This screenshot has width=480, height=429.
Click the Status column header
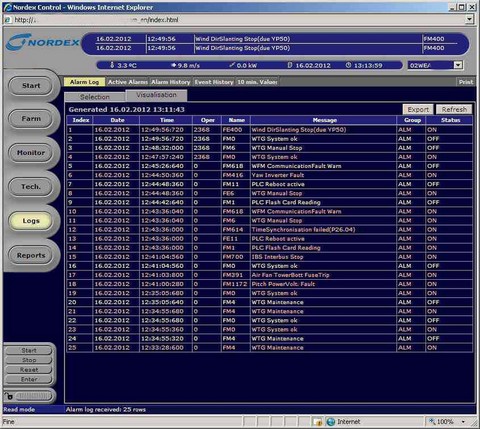pyautogui.click(x=450, y=120)
